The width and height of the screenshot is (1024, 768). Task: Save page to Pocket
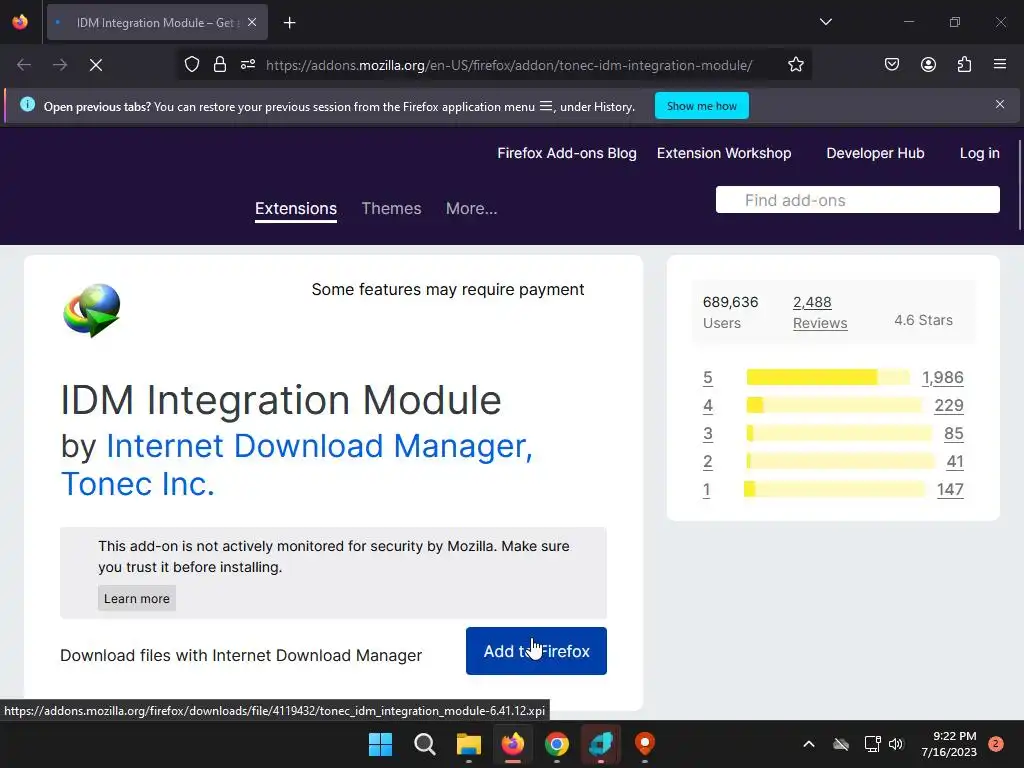(x=892, y=65)
